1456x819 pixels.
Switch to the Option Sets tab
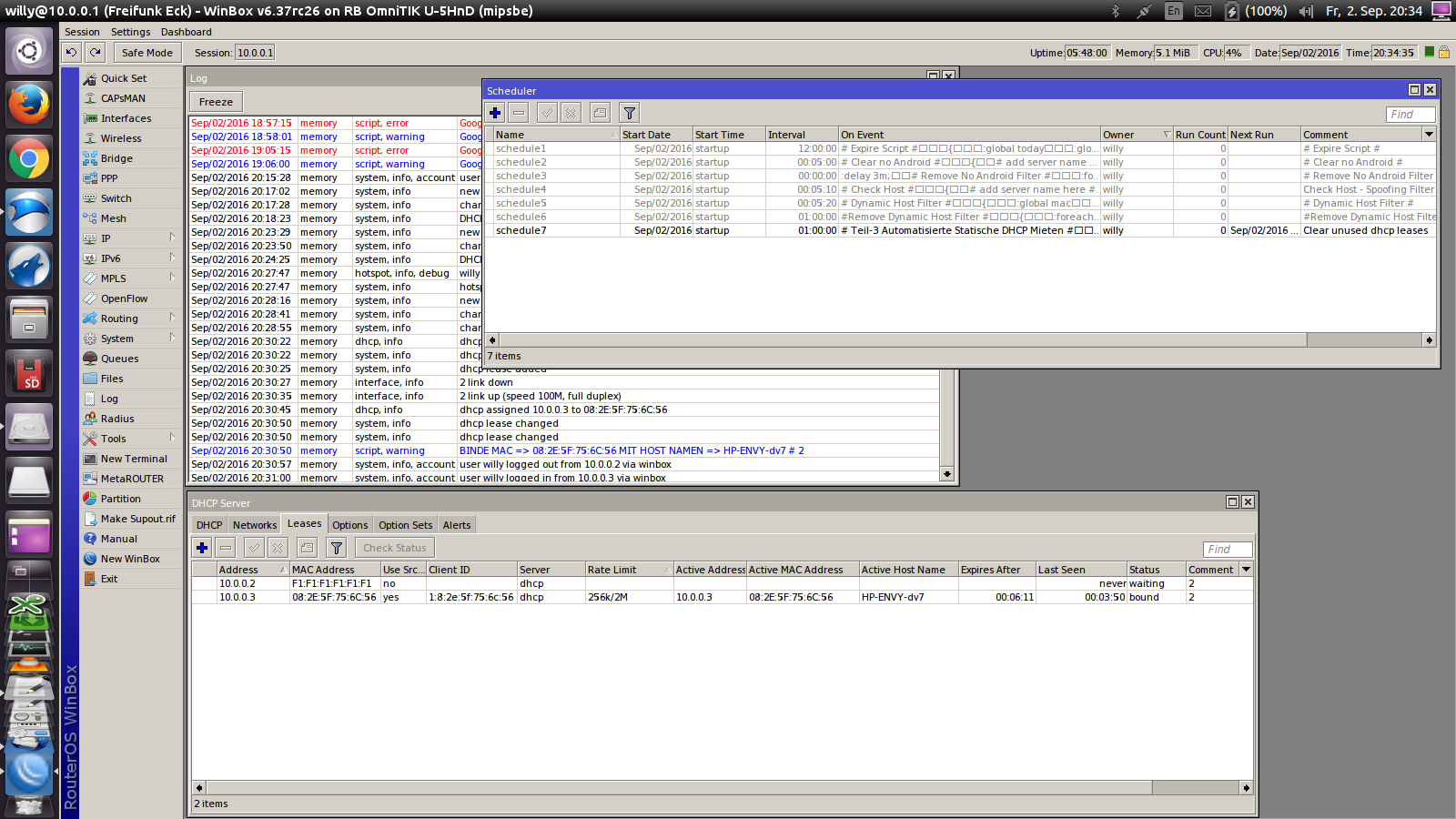406,525
